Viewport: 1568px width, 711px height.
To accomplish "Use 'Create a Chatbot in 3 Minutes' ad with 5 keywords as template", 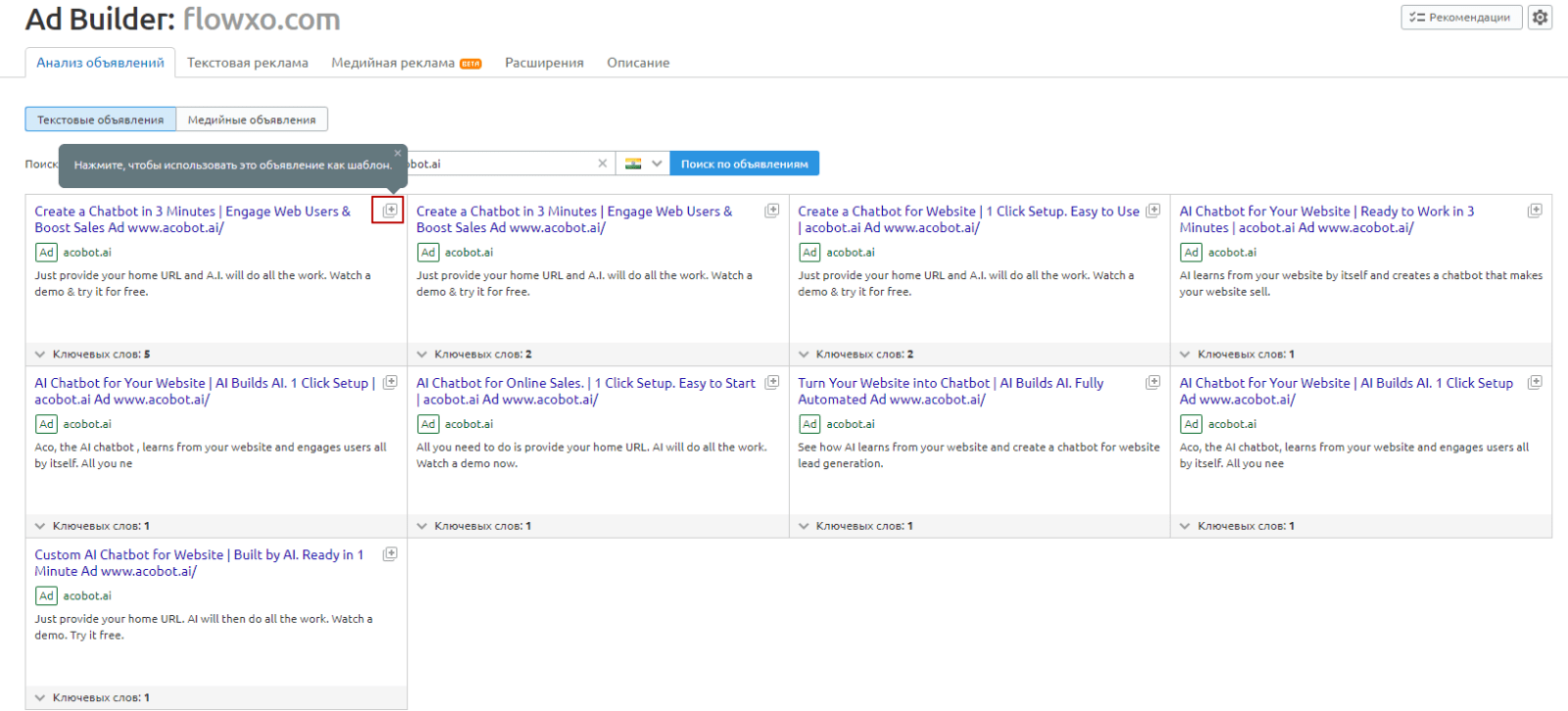I will click(390, 211).
